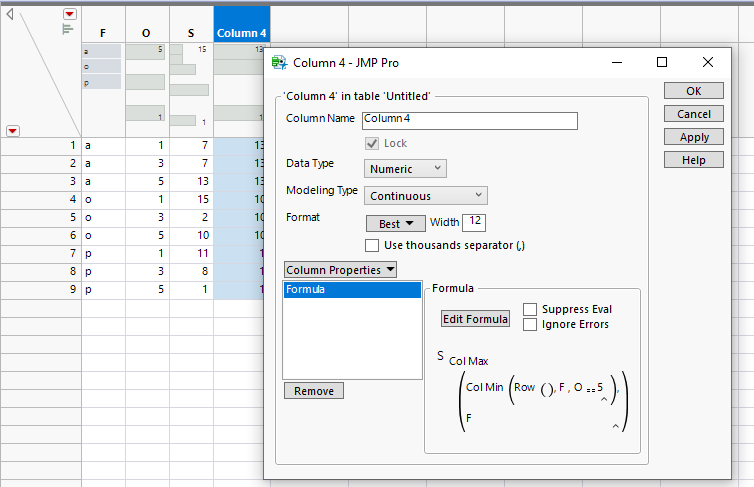Select the Column 4 column header
754x487 pixels.
click(242, 33)
